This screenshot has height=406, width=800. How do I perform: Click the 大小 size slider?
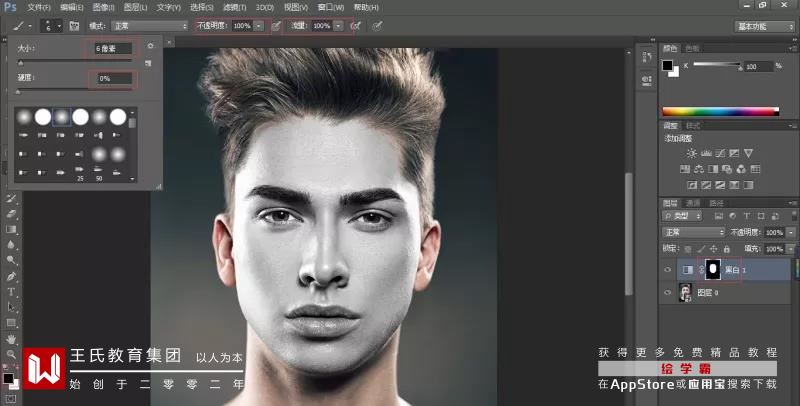[x=74, y=63]
